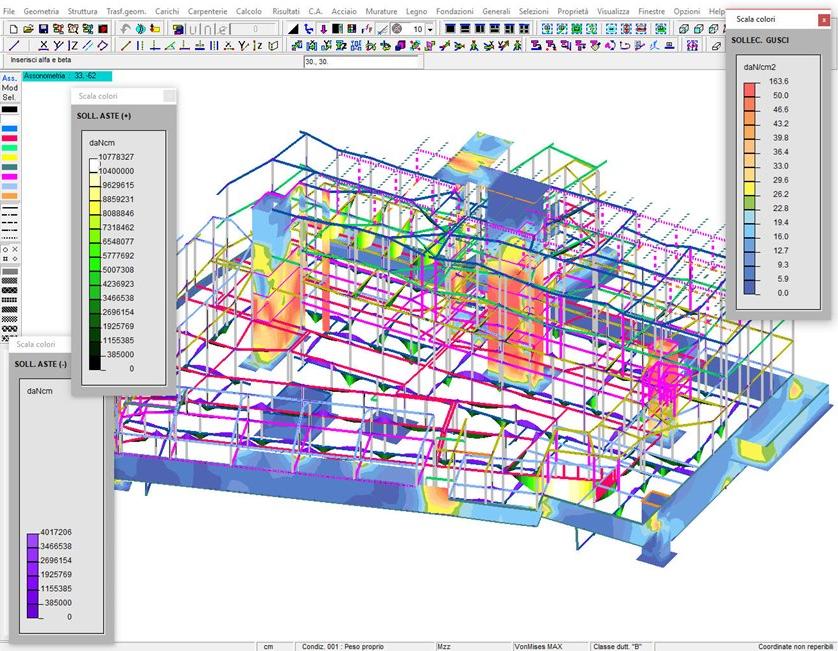Click the X axis view icon

pyautogui.click(x=43, y=46)
